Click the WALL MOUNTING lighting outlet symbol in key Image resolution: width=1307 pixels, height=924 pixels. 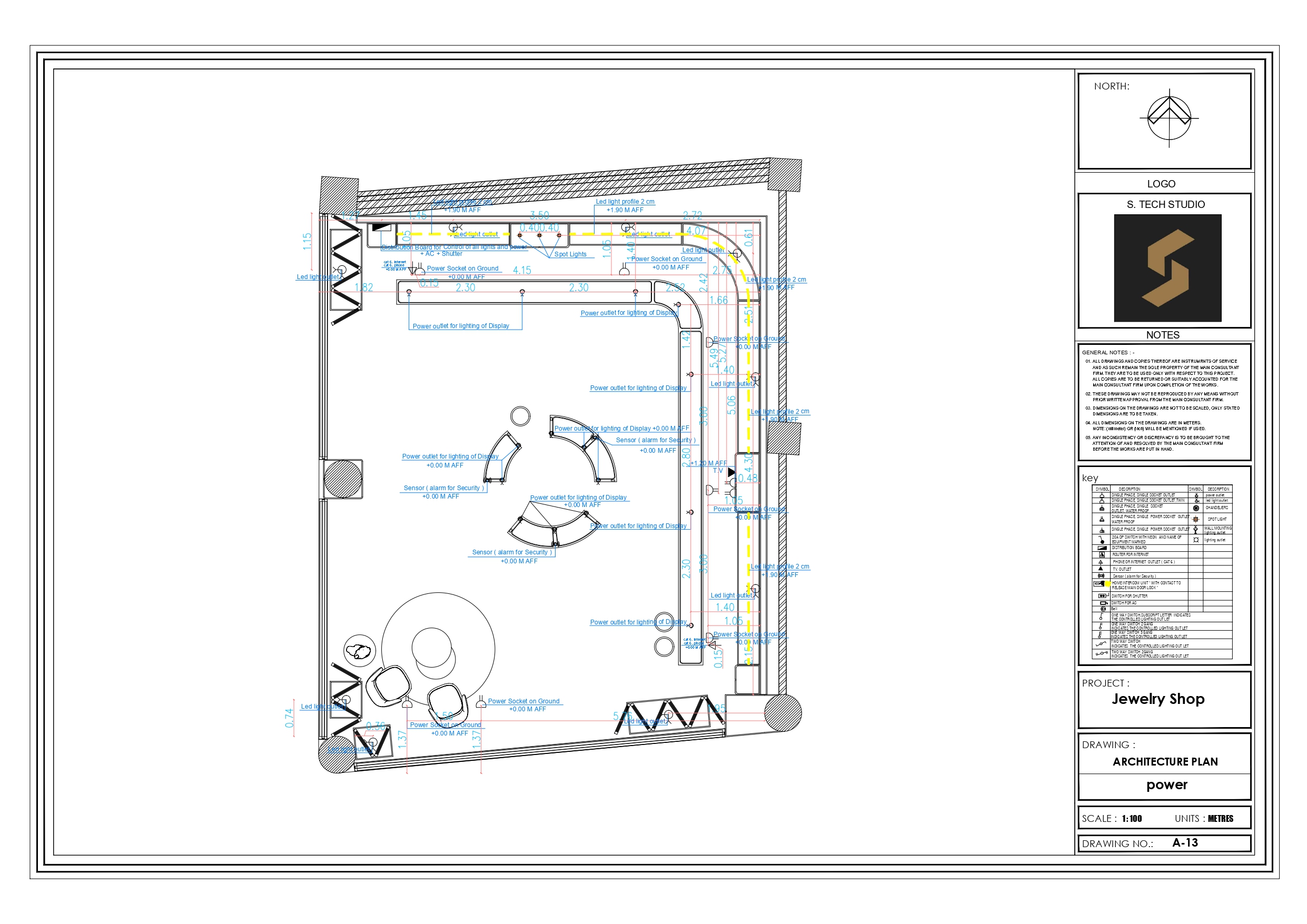click(1196, 530)
